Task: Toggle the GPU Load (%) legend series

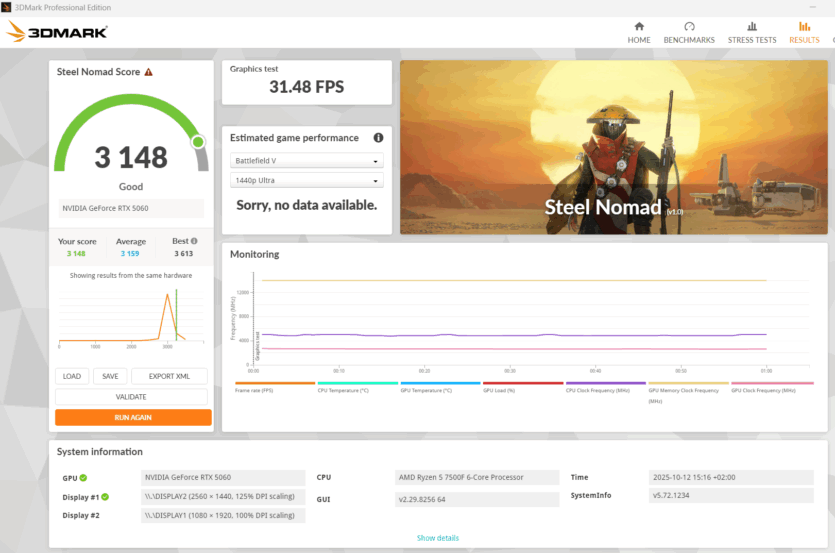Action: coord(522,391)
